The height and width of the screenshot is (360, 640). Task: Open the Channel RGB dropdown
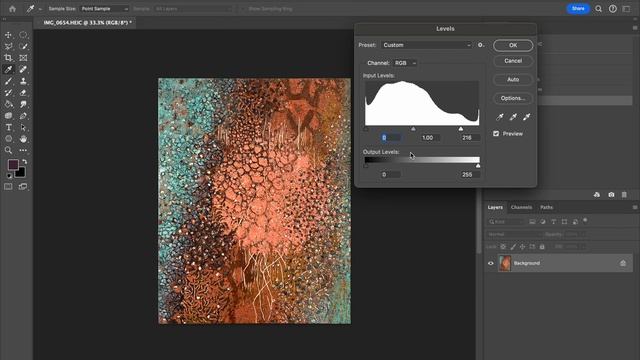pos(405,63)
